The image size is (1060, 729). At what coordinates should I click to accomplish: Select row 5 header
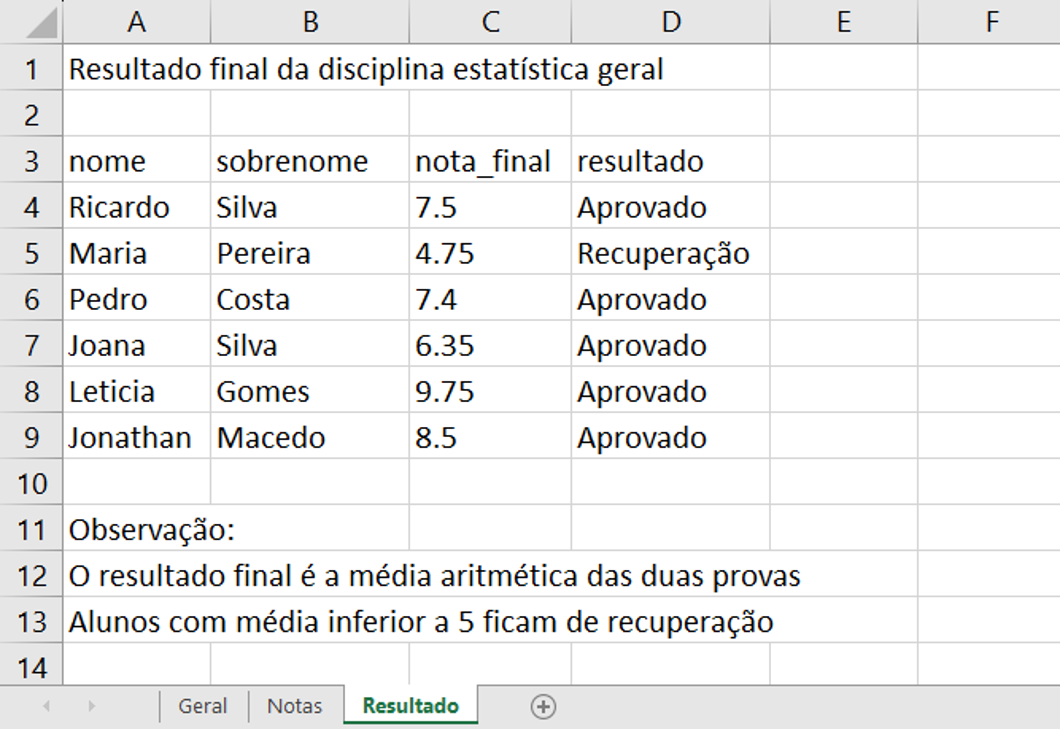32,254
